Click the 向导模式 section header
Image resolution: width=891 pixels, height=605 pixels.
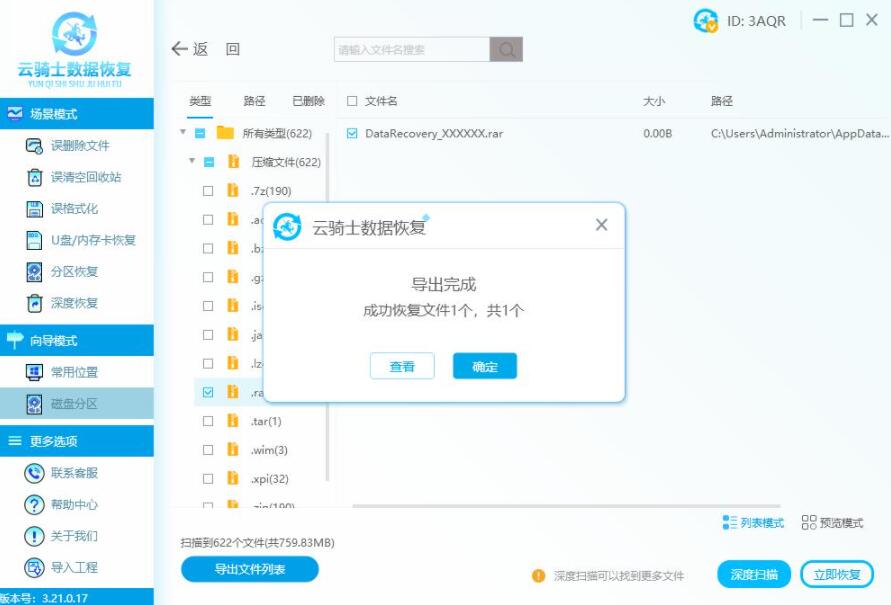click(x=77, y=340)
